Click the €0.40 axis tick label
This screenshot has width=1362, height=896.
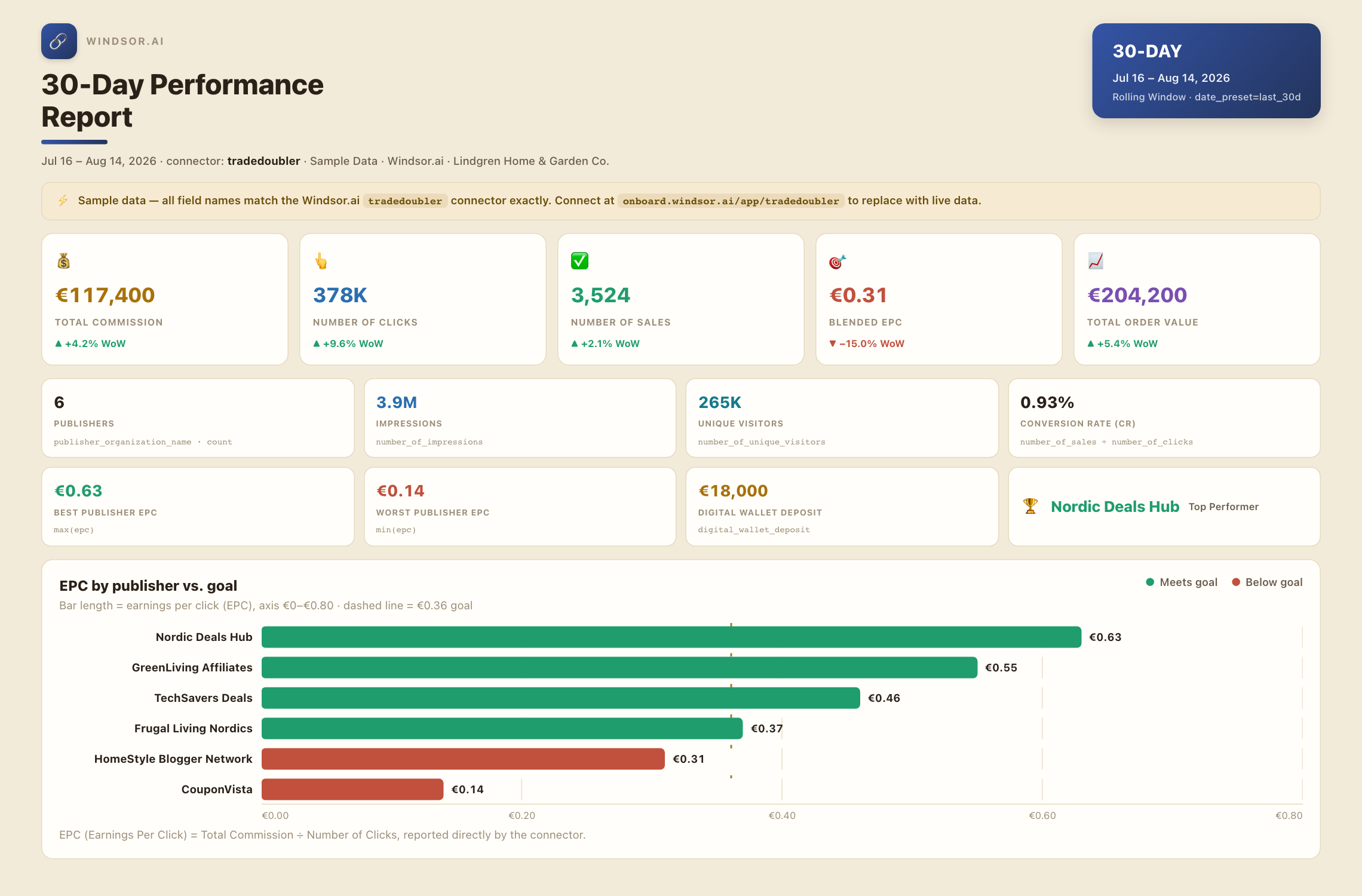[x=782, y=815]
